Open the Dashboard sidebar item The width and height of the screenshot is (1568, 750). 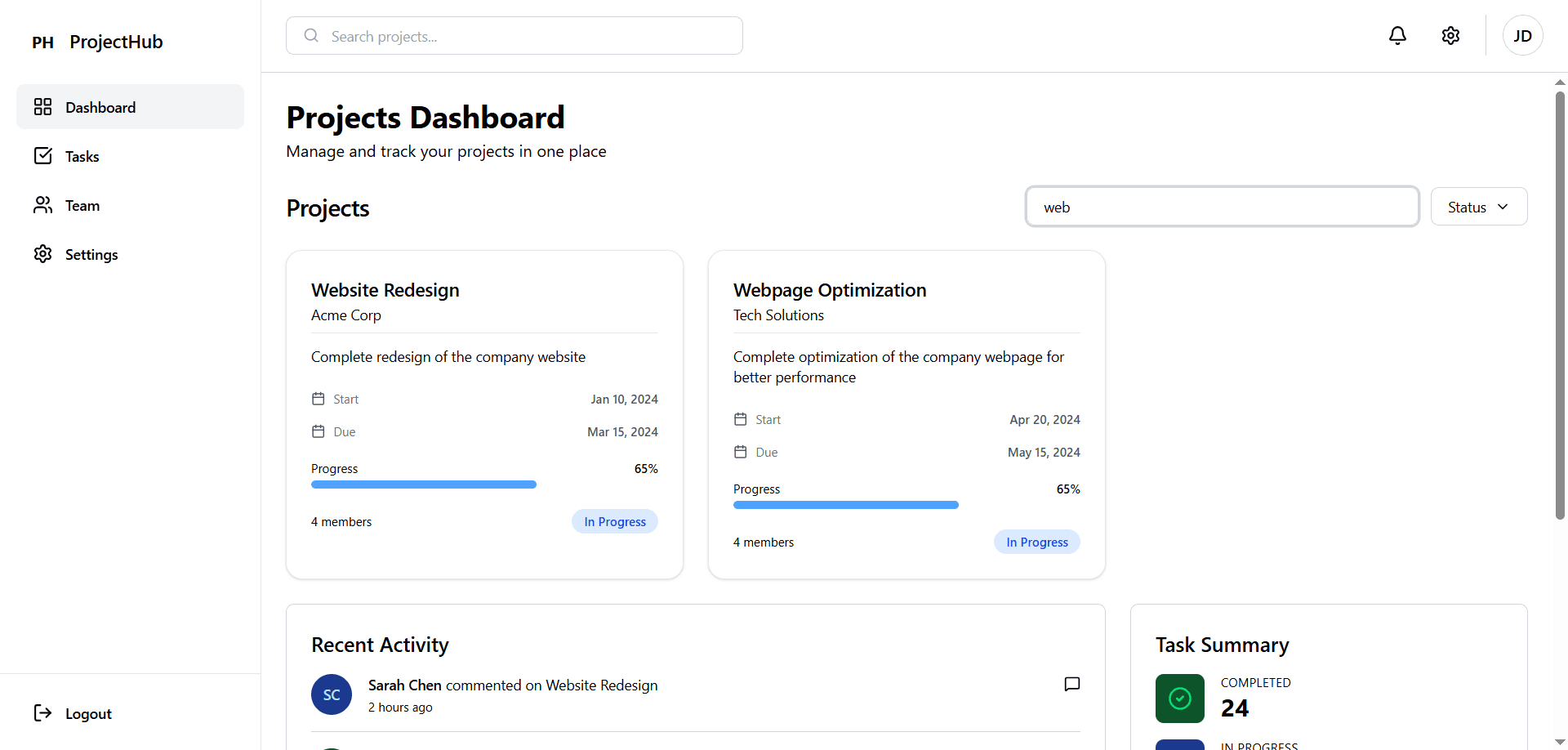[130, 107]
